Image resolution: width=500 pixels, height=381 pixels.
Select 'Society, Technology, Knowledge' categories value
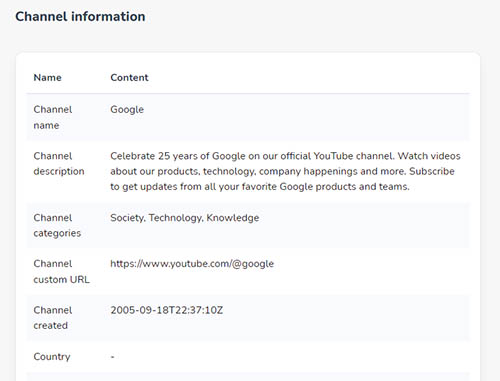click(x=185, y=218)
